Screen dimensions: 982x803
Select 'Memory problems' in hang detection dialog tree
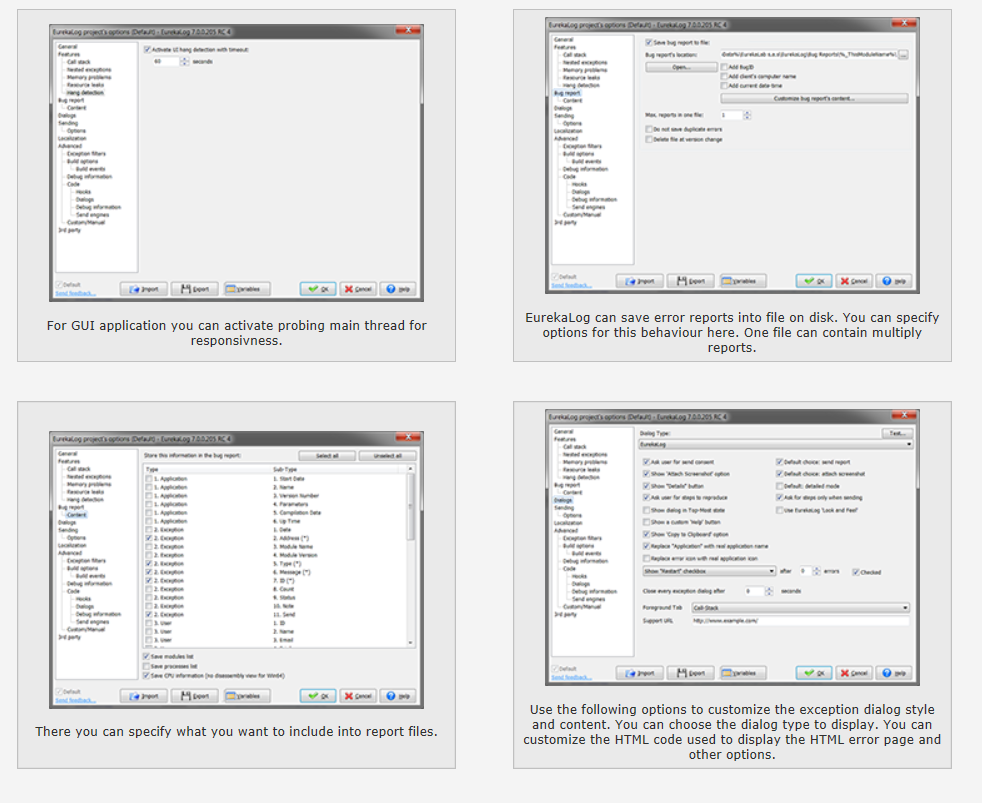pos(89,77)
